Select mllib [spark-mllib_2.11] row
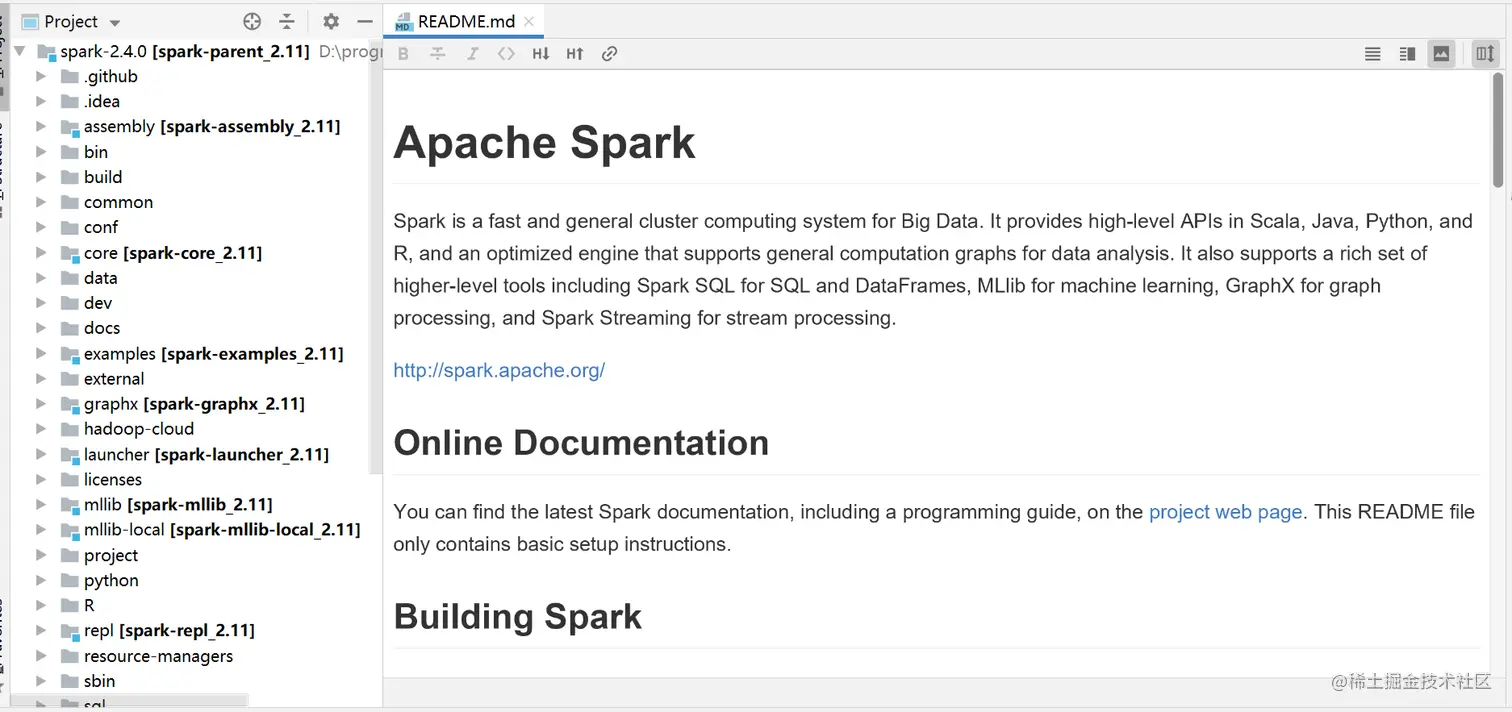The image size is (1512, 712). tap(196, 505)
